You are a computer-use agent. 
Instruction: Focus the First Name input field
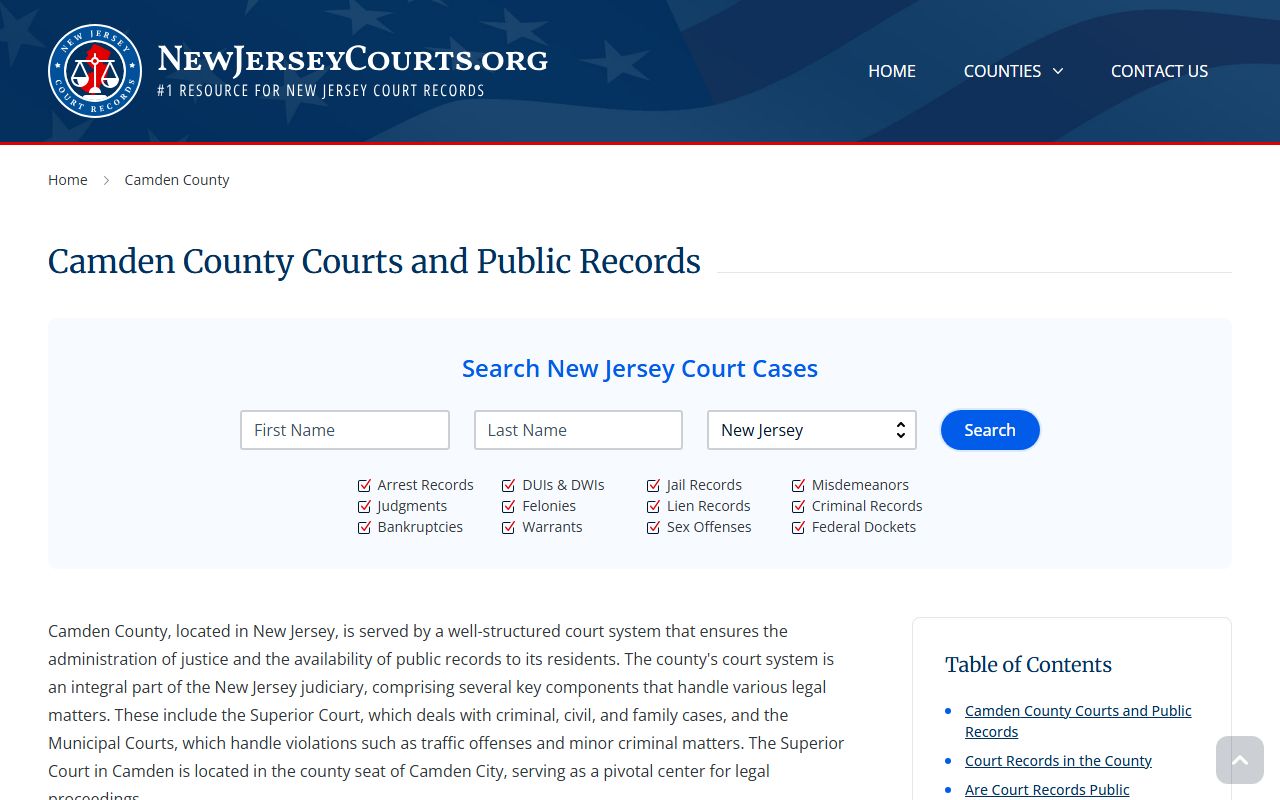(x=345, y=430)
